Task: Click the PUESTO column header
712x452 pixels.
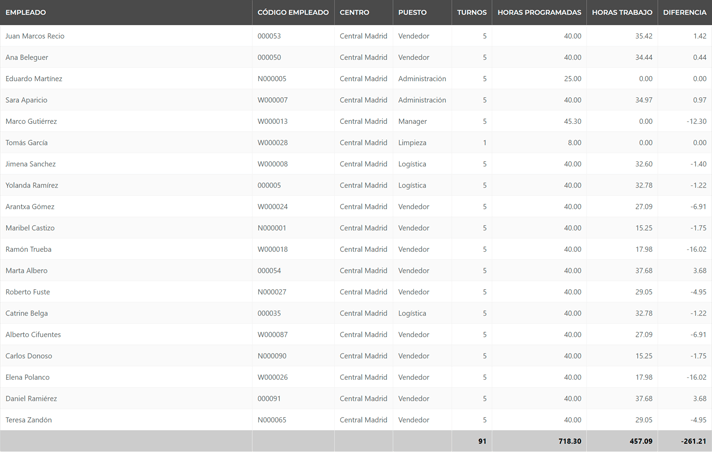Action: click(x=412, y=13)
